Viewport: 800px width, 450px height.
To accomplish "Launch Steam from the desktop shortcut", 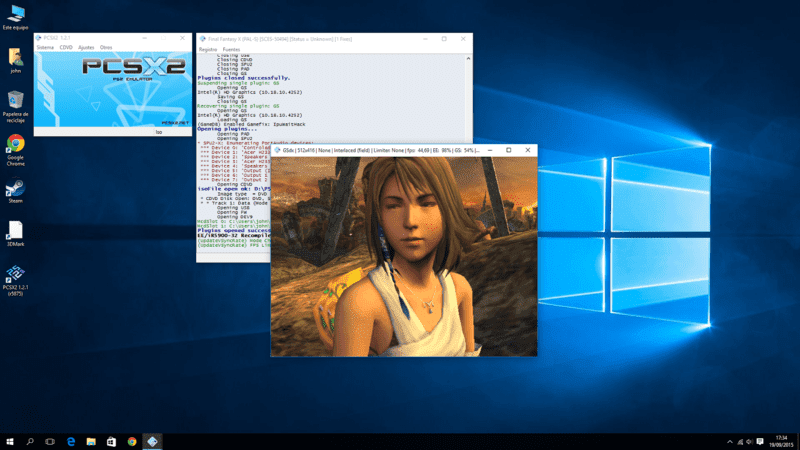I will [15, 190].
